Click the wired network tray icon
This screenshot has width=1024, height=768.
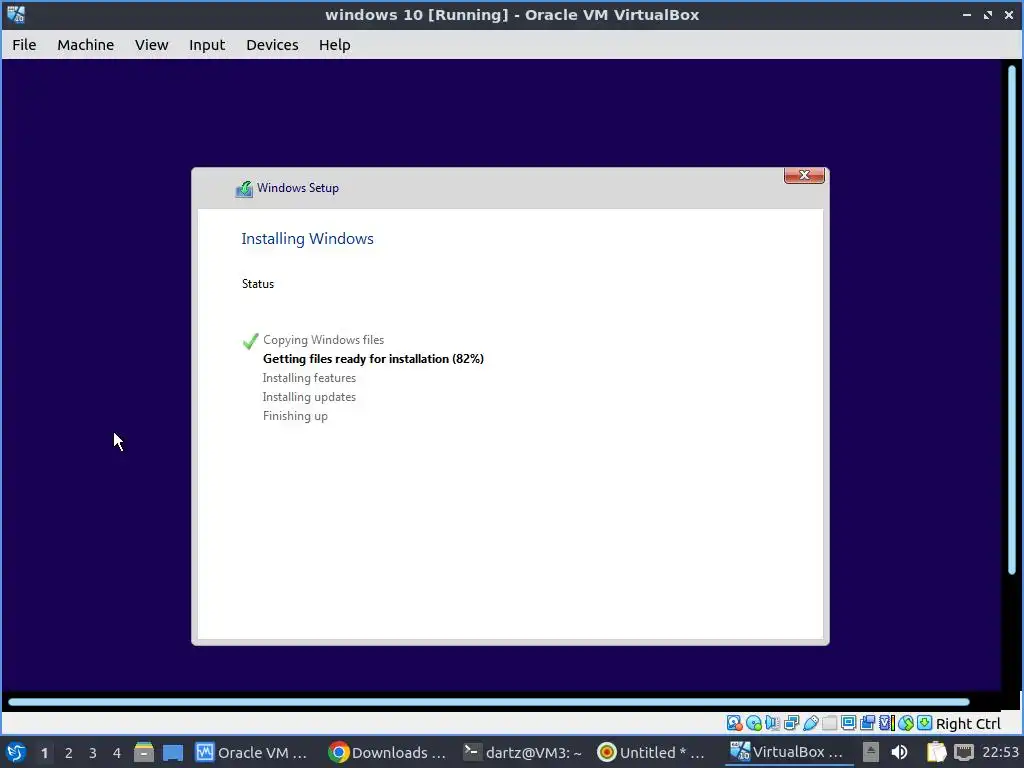click(x=964, y=752)
